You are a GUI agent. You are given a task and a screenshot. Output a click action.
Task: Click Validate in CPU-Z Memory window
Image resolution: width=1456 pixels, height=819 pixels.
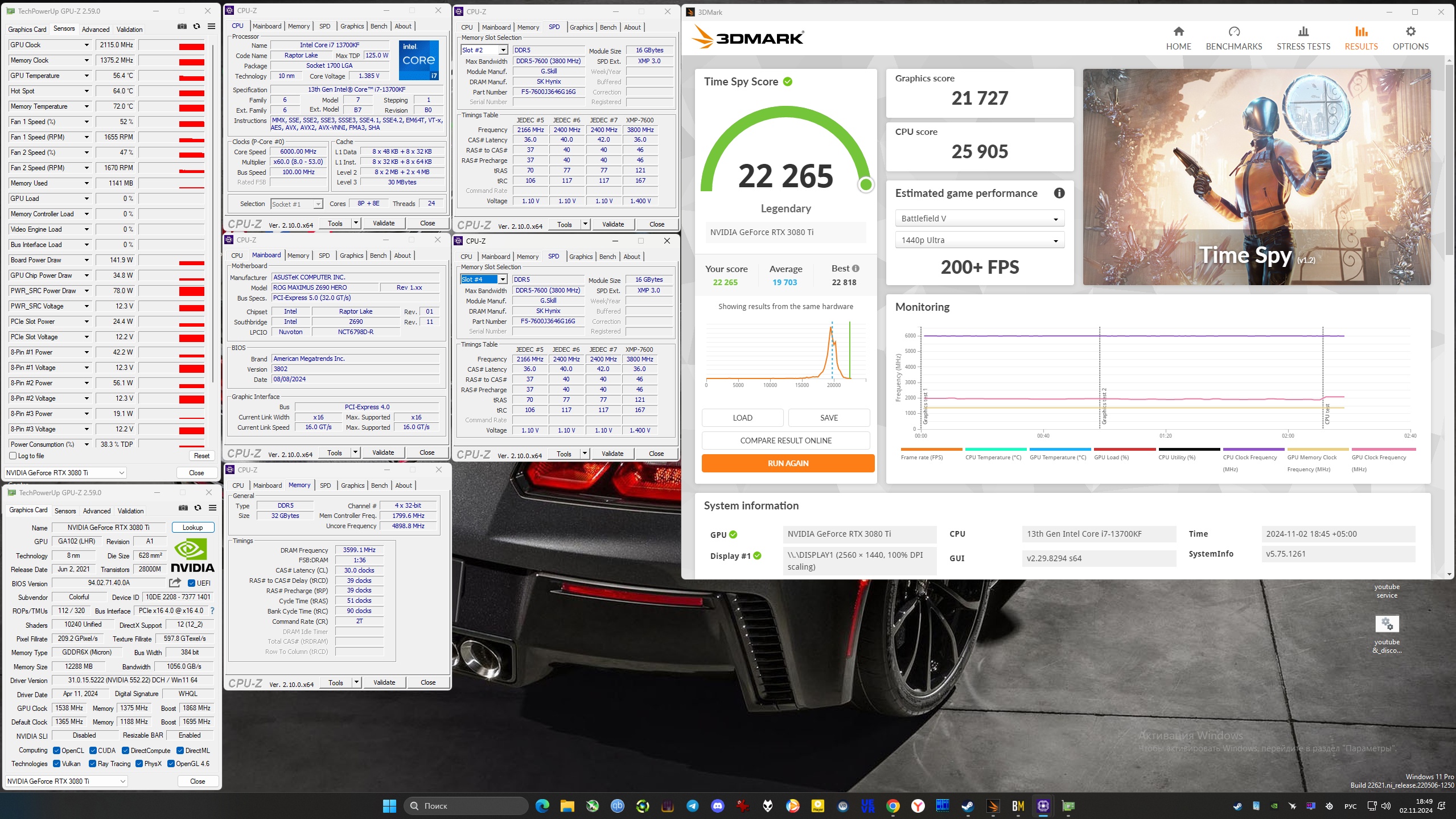coord(384,682)
